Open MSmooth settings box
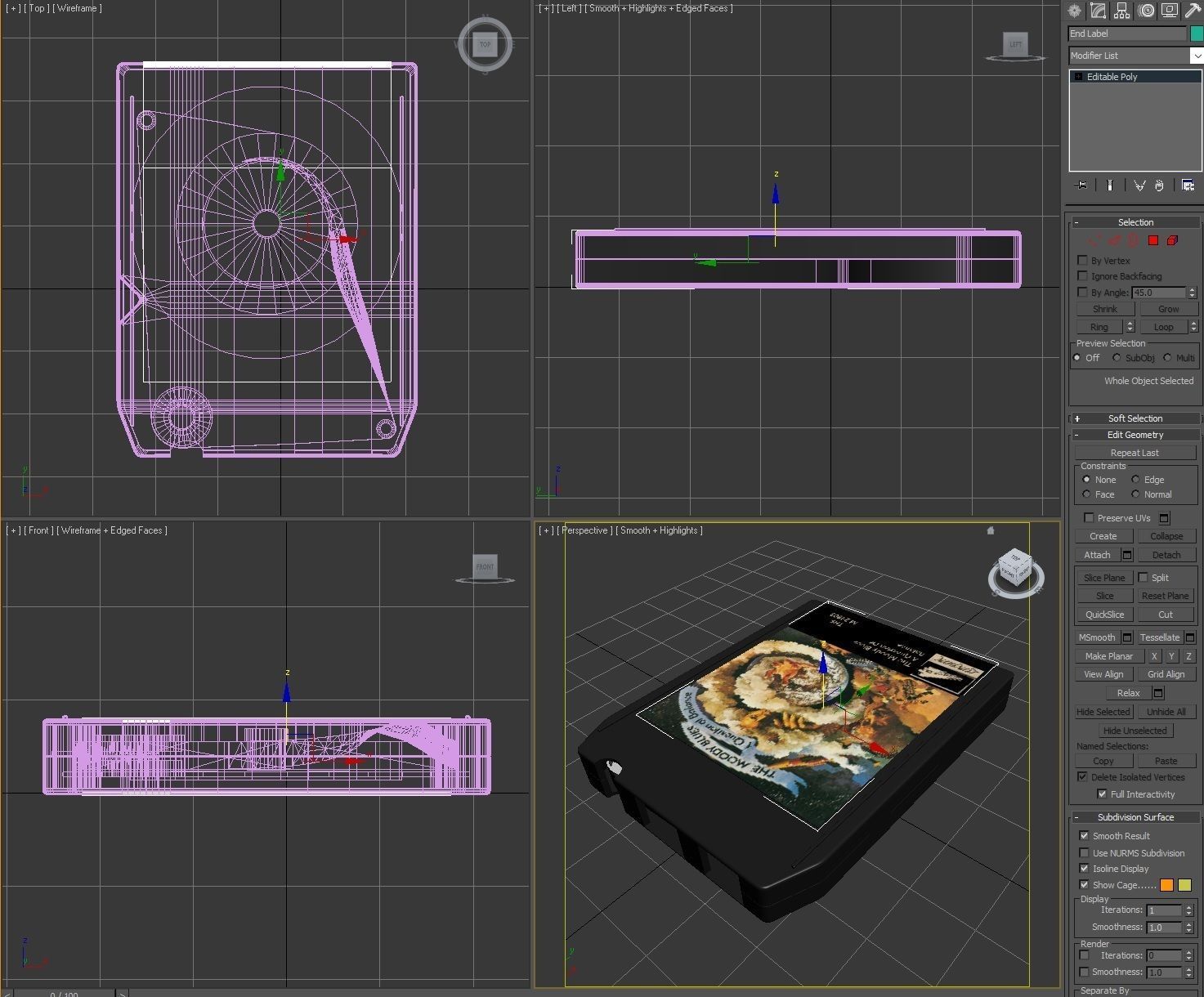 point(1127,637)
